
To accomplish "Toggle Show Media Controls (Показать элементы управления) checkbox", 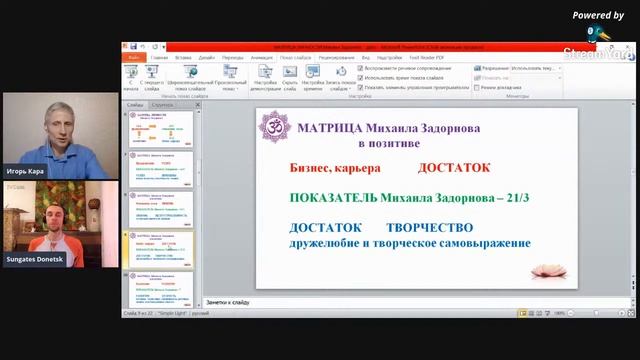I will pos(360,87).
